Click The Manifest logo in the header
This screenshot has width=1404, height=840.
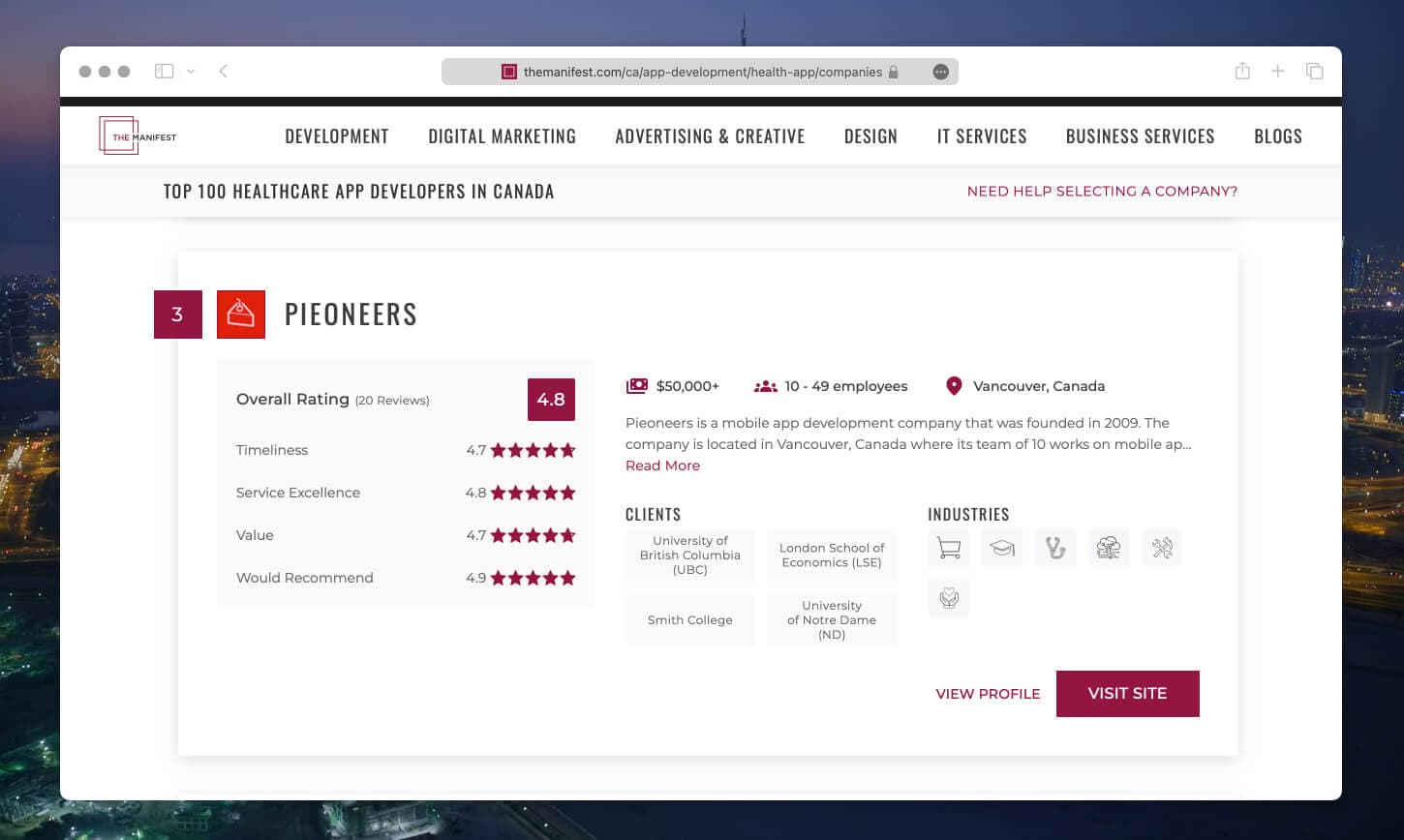[137, 135]
